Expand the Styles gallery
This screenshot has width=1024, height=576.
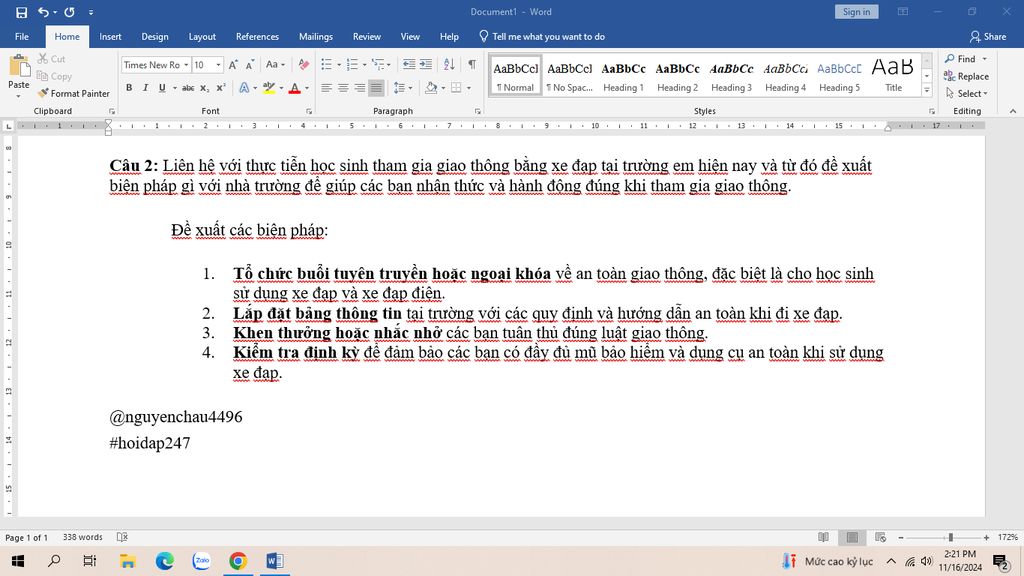click(x=925, y=93)
